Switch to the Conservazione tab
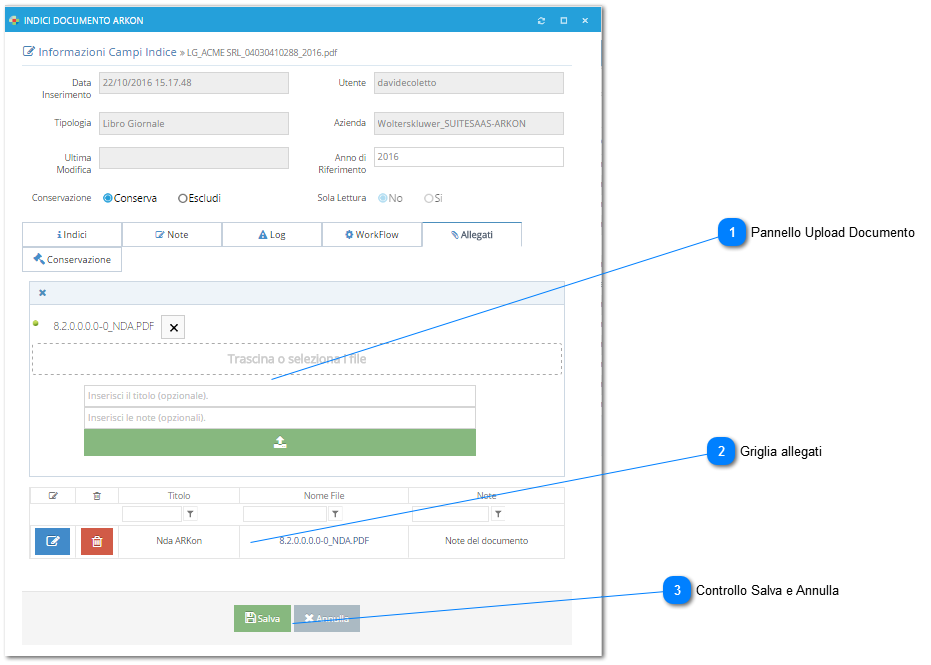 click(72, 259)
